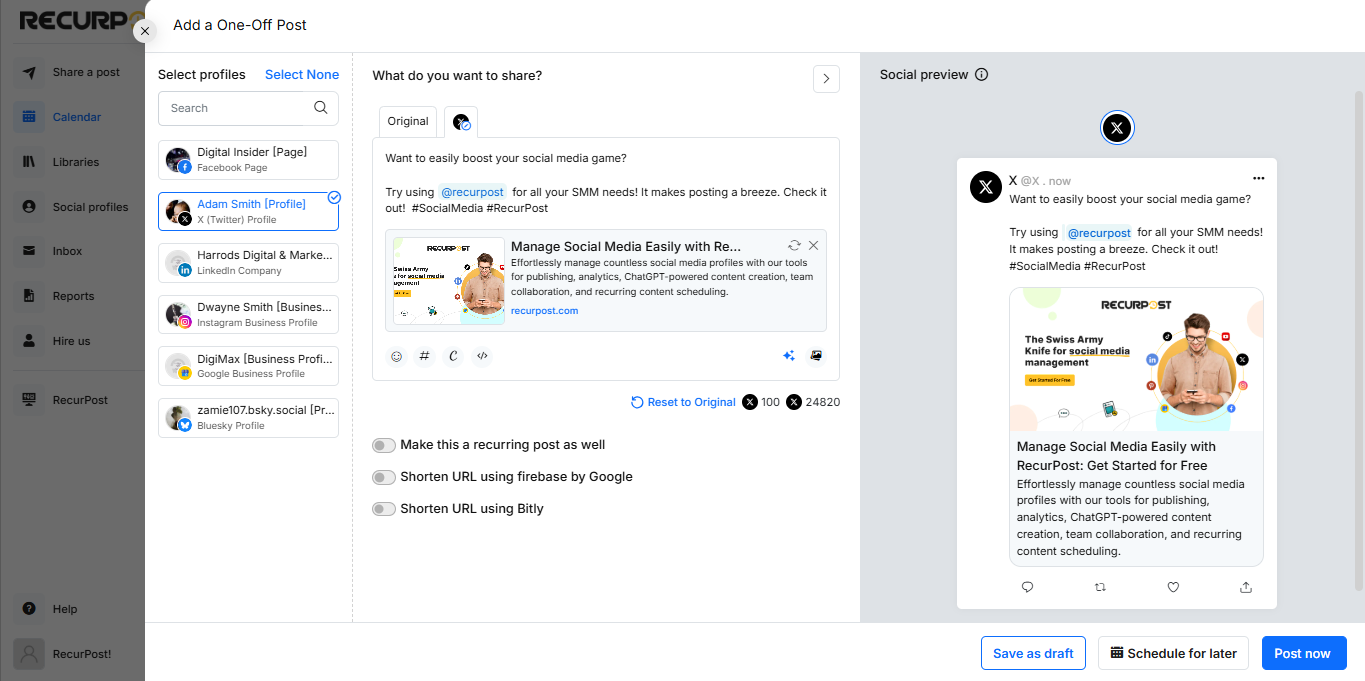Click the social preview scrollbar
Image resolution: width=1365 pixels, height=681 pixels.
(x=1359, y=340)
